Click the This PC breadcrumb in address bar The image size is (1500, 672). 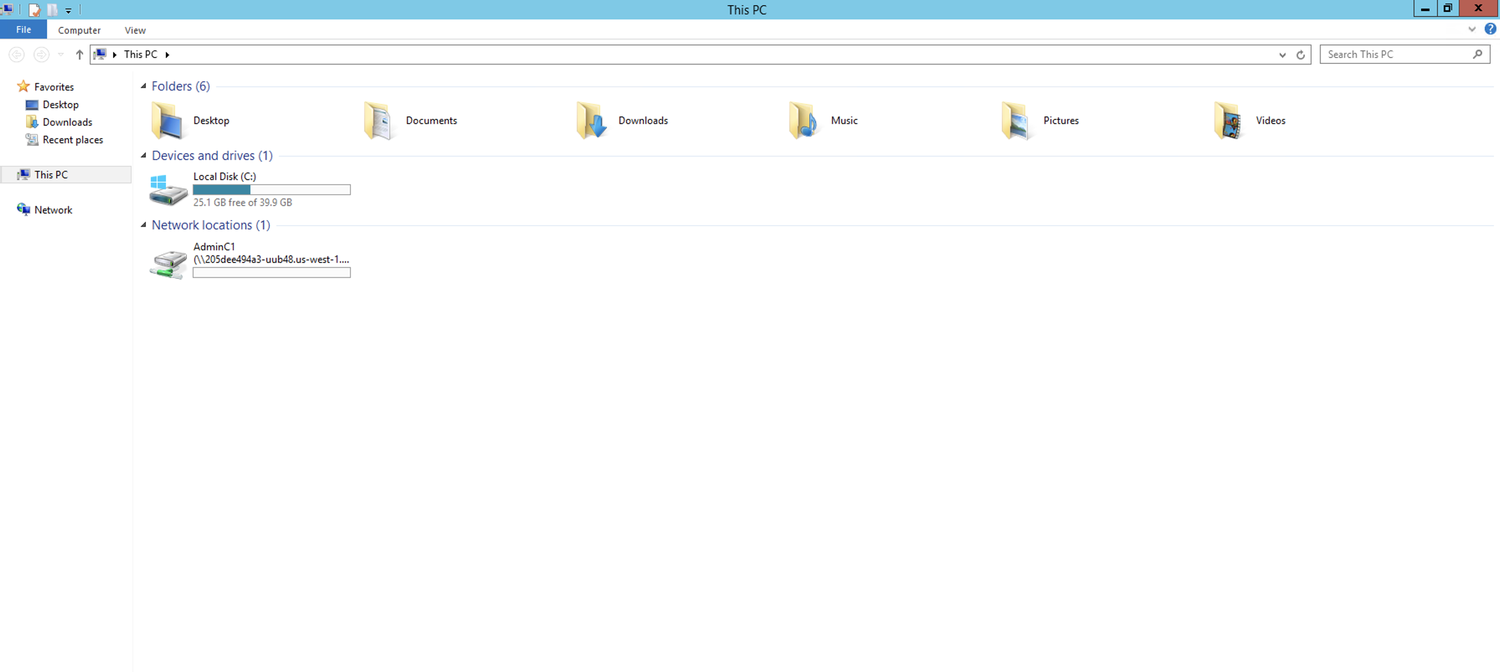click(141, 55)
